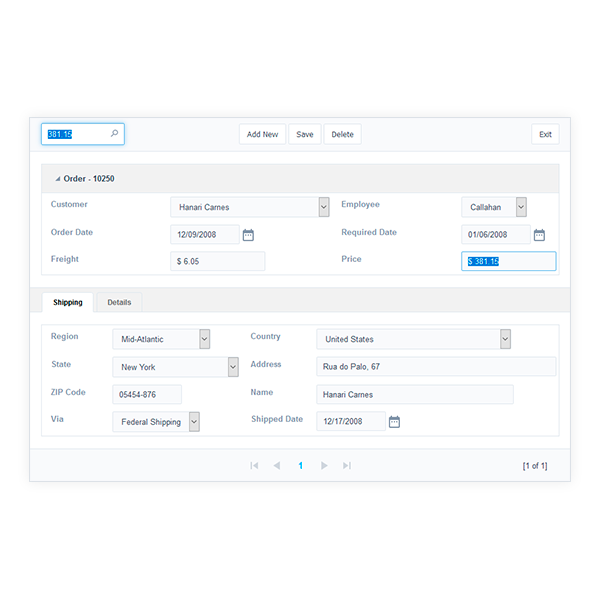Click the Delete button
This screenshot has height=600, width=600.
pyautogui.click(x=342, y=135)
